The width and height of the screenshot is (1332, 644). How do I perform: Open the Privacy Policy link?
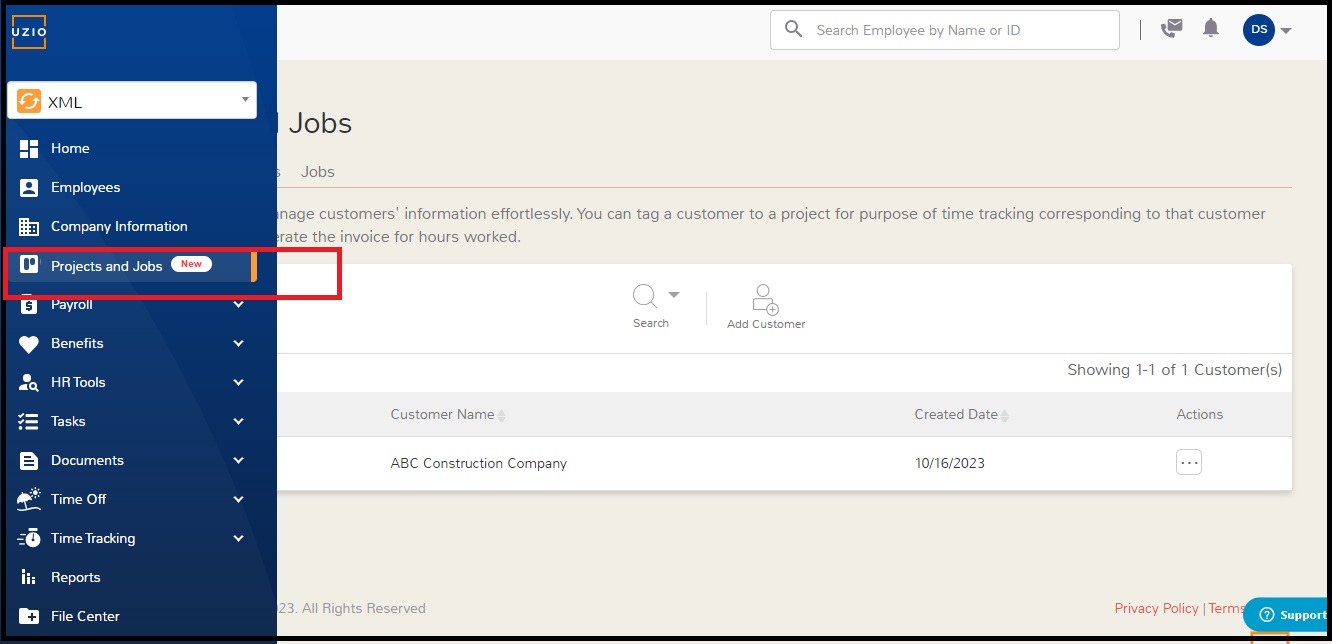(1156, 608)
